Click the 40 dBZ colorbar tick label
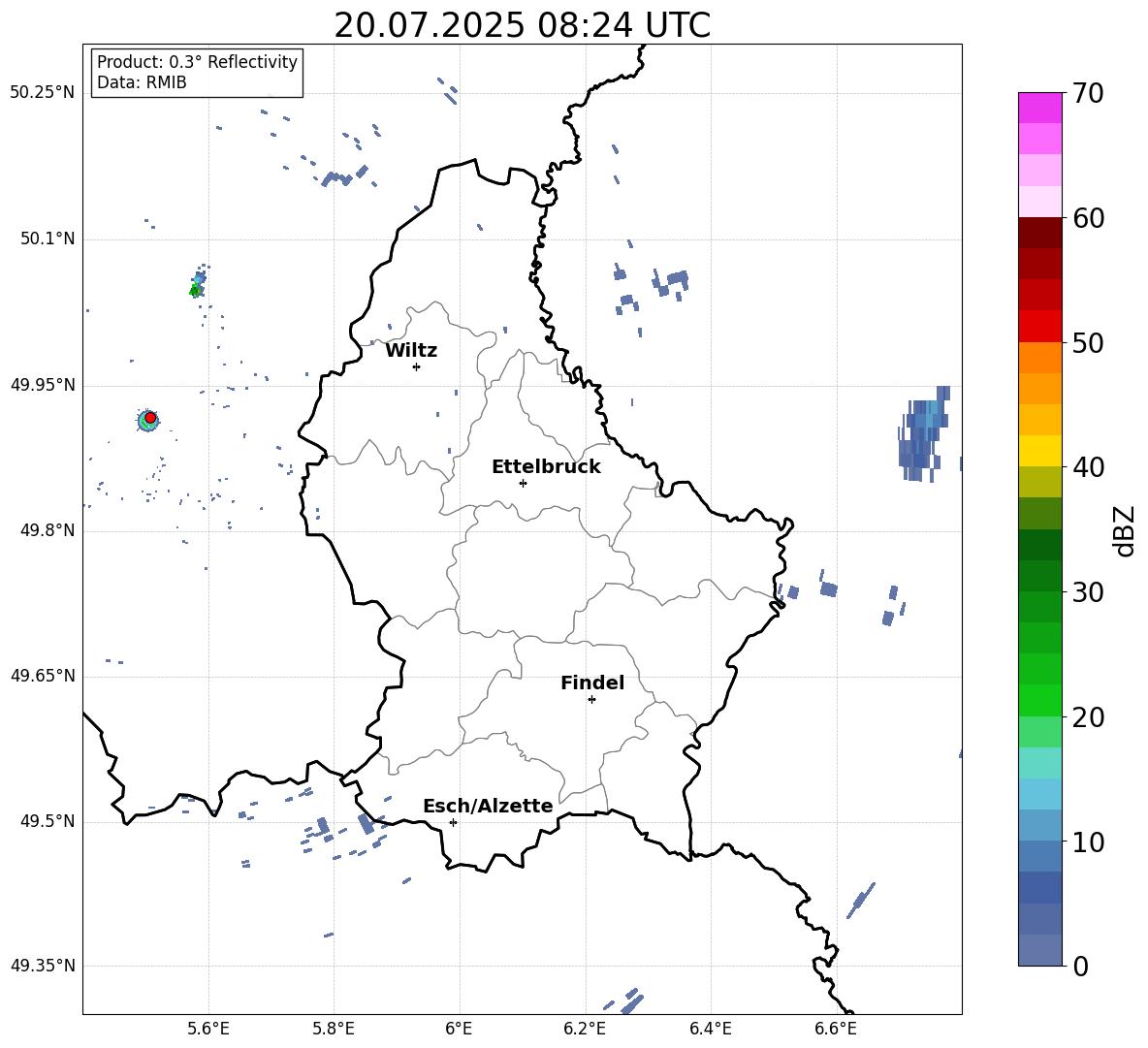The width and height of the screenshot is (1148, 1048). 1088,467
